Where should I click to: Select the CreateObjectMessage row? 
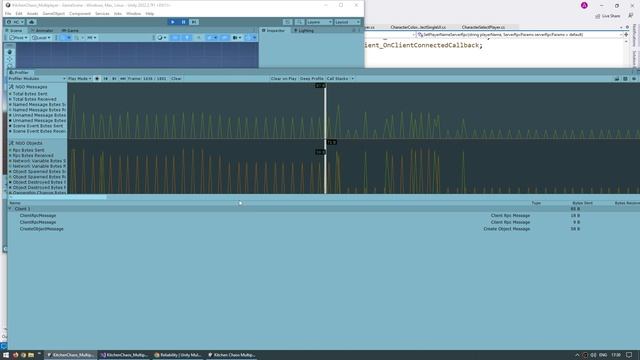[323, 229]
